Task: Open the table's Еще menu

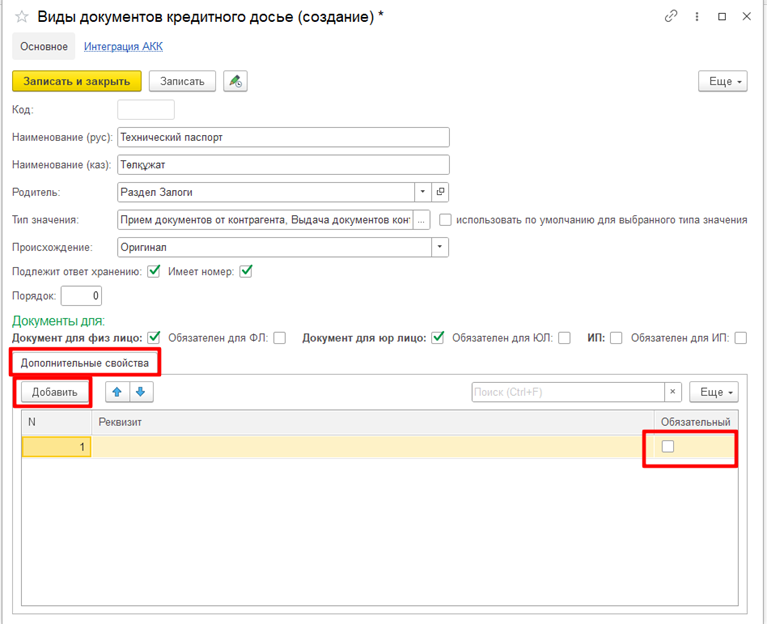Action: click(714, 392)
